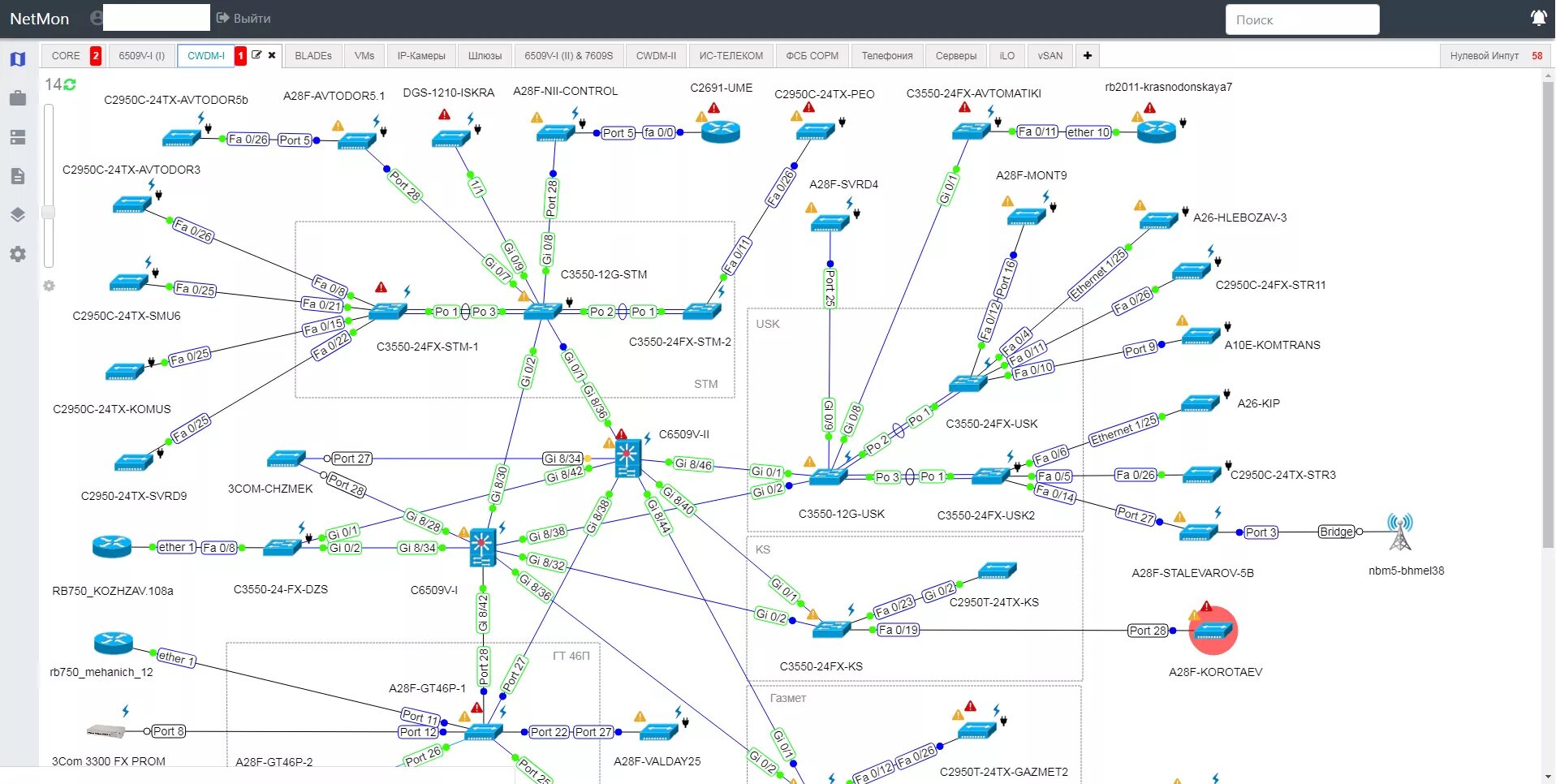This screenshot has height=784, width=1556.
Task: Click the Port 27 label at 3COM-CHZMEK
Action: [x=351, y=459]
